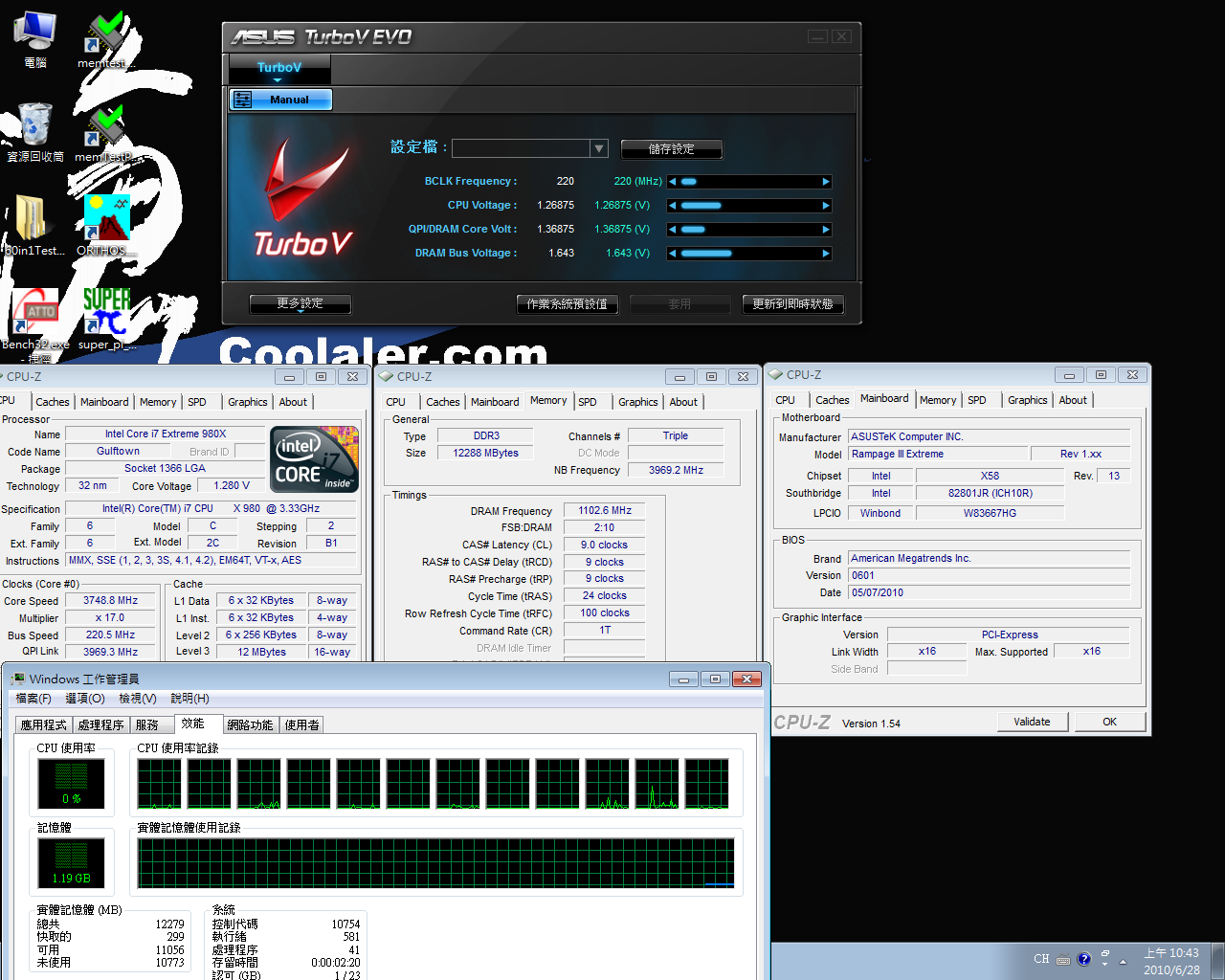Click Core Speed value 3748.8 MHz

pyautogui.click(x=110, y=601)
